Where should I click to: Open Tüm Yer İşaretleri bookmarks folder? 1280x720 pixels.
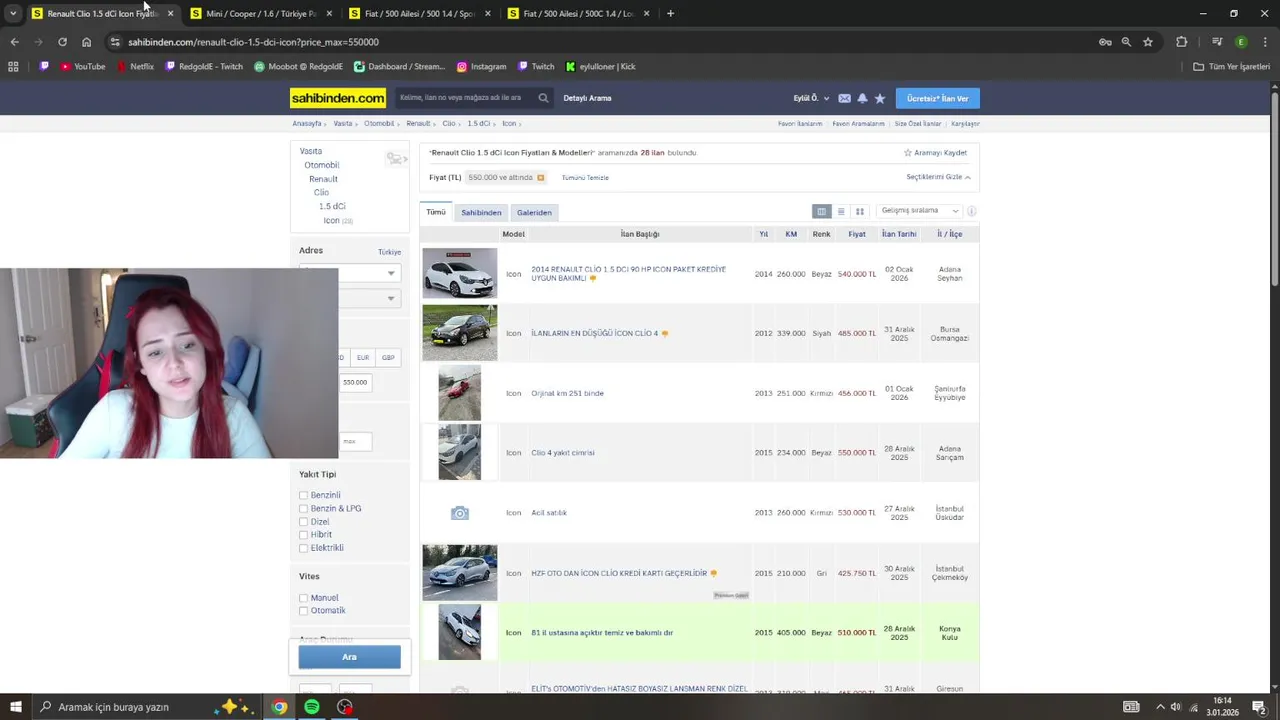(x=1232, y=66)
